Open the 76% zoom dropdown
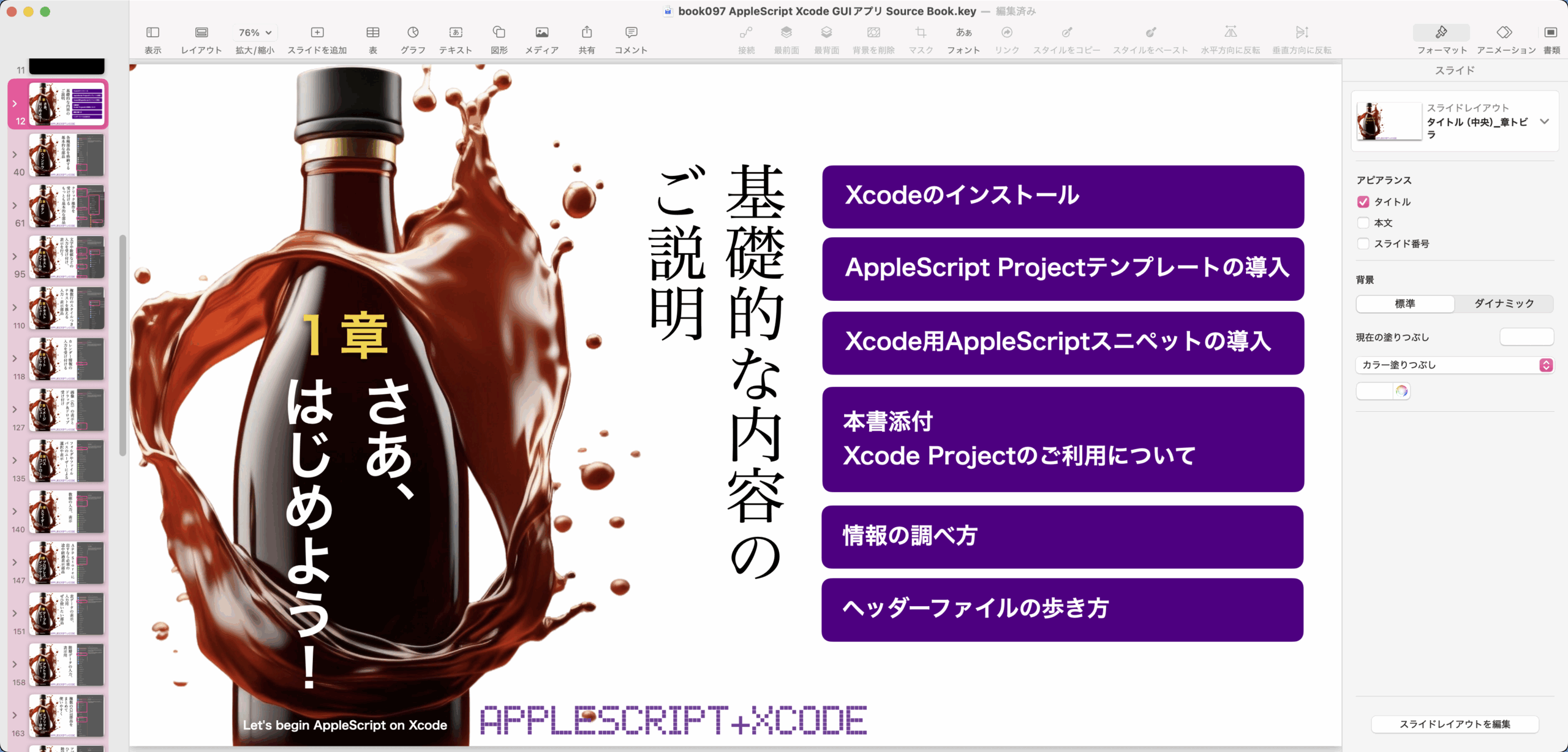 coord(255,32)
